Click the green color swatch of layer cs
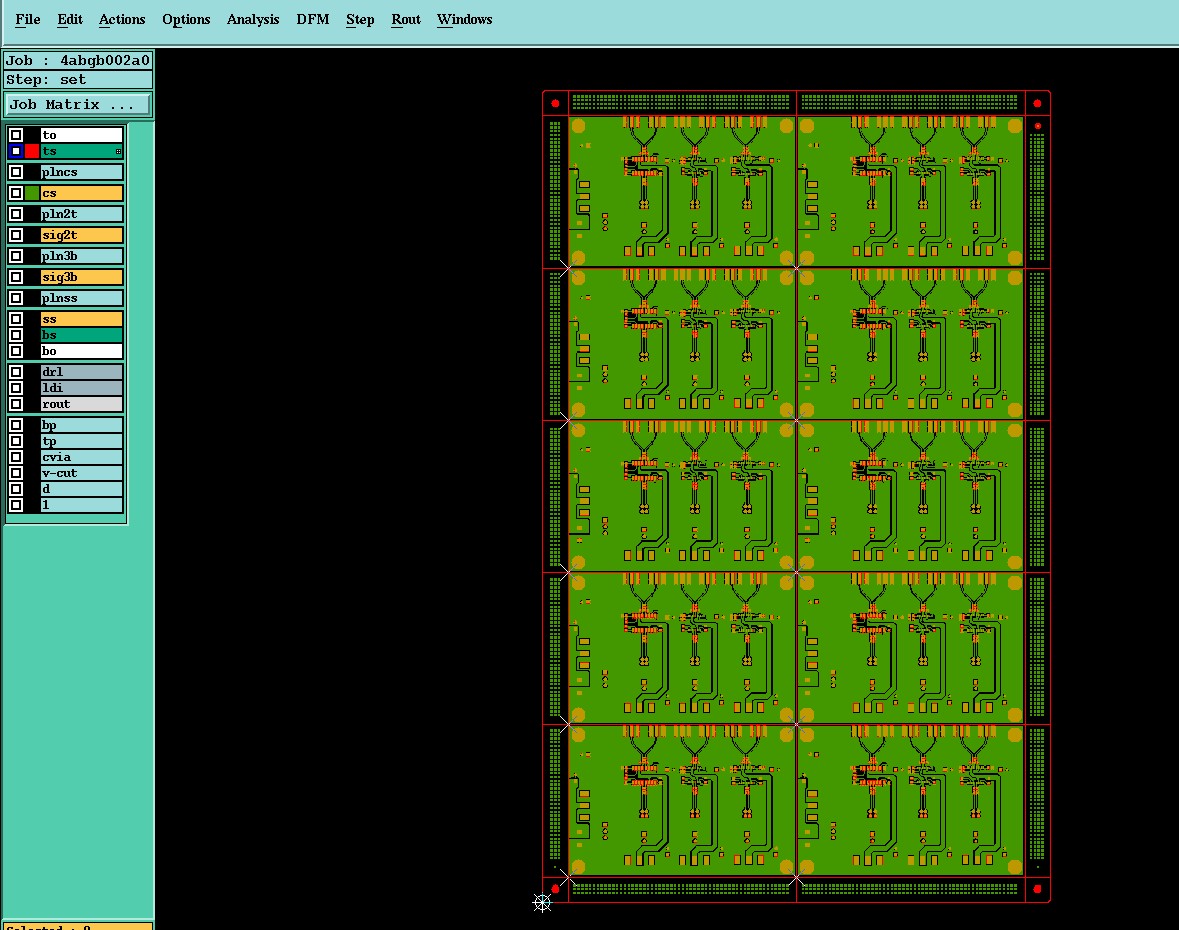This screenshot has height=930, width=1179. 32,193
